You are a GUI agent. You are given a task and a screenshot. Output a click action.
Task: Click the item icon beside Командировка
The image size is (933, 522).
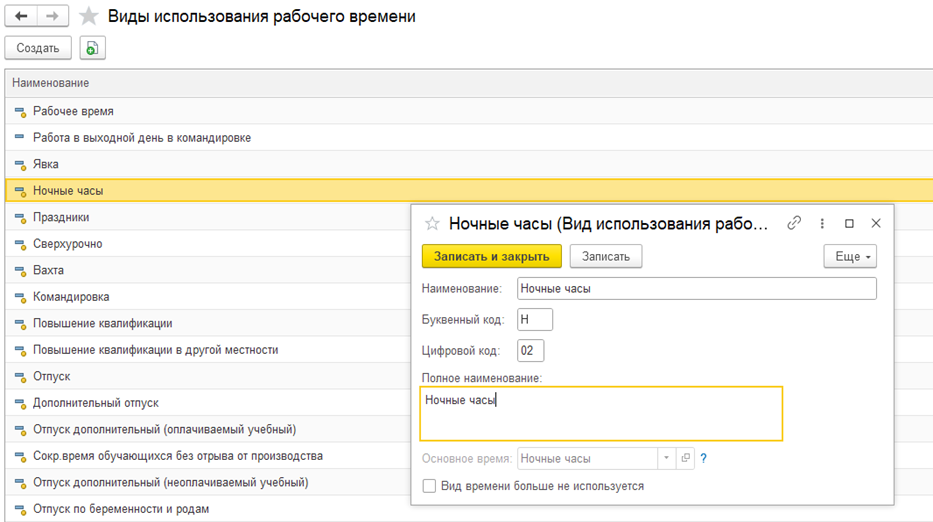[20, 297]
